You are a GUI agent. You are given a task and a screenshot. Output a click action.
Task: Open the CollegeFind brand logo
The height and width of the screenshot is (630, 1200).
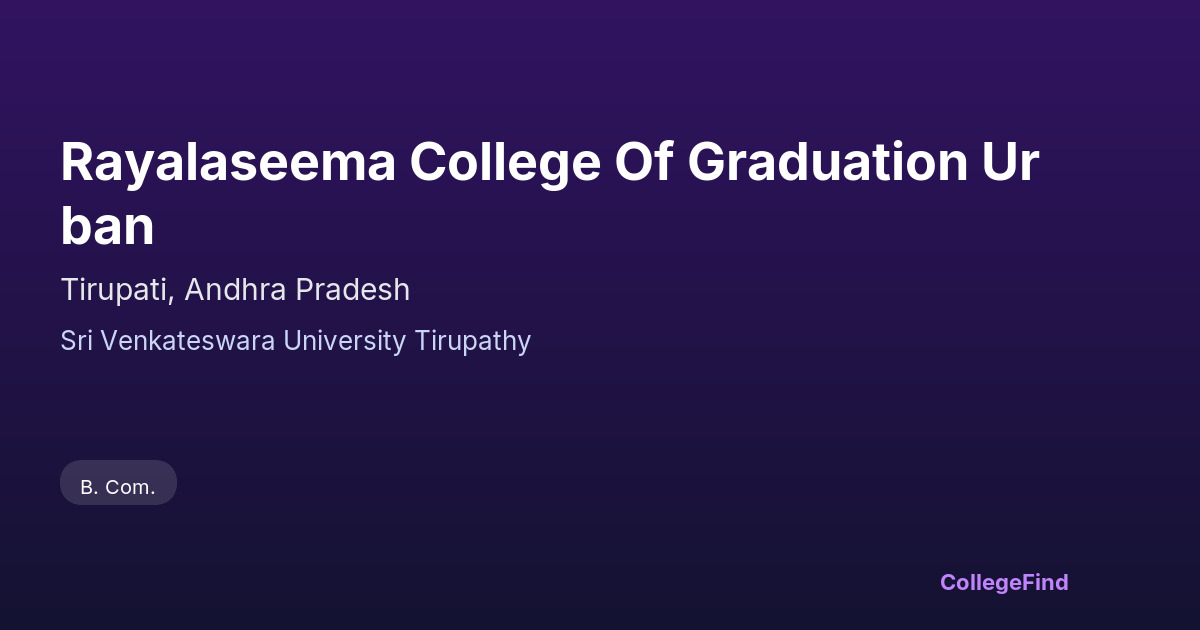[1004, 582]
